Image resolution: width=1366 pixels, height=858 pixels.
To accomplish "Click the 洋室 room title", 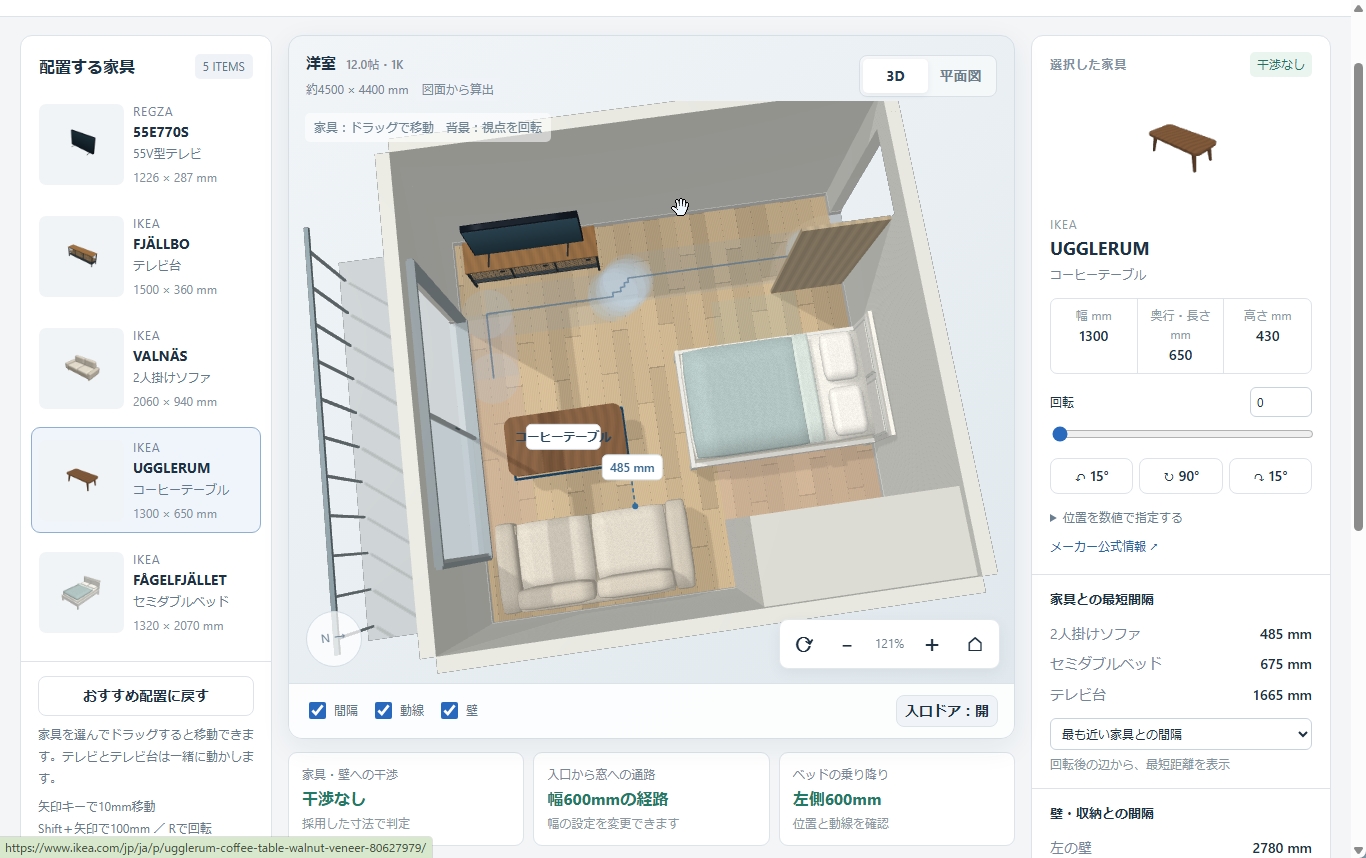I will click(321, 63).
